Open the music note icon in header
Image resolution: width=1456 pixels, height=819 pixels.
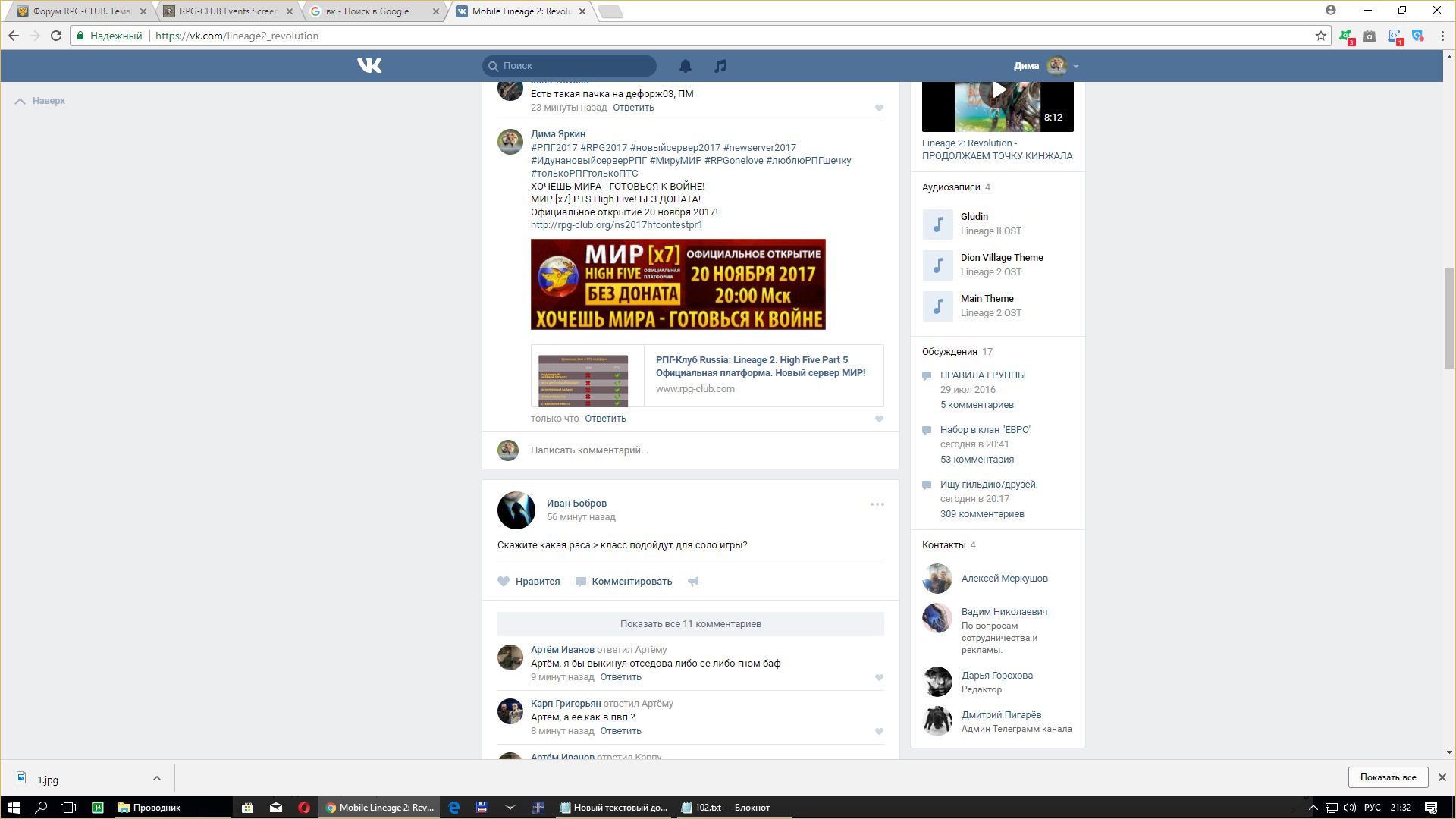tap(720, 66)
